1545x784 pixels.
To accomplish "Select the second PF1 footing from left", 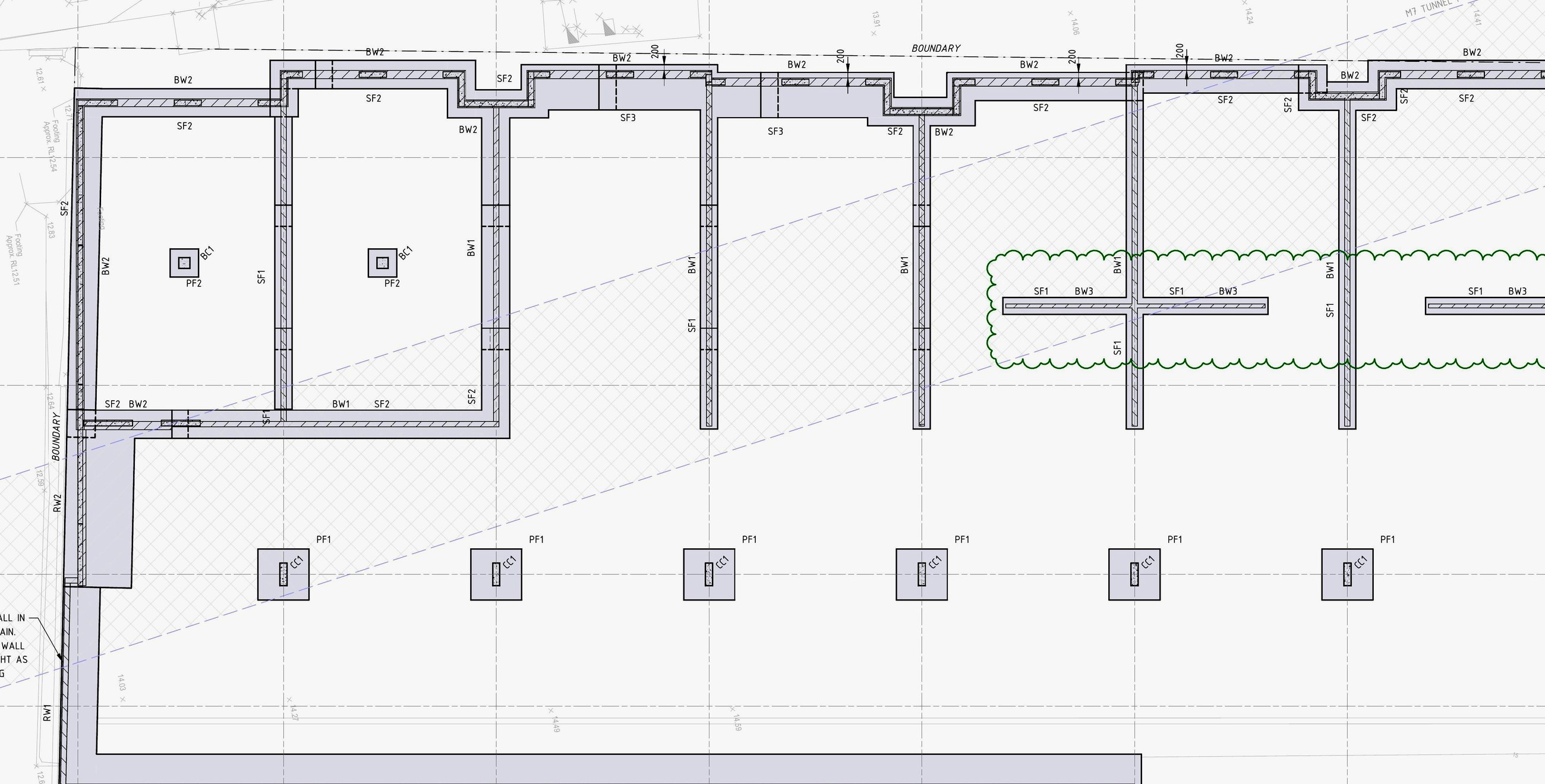I will (x=496, y=574).
